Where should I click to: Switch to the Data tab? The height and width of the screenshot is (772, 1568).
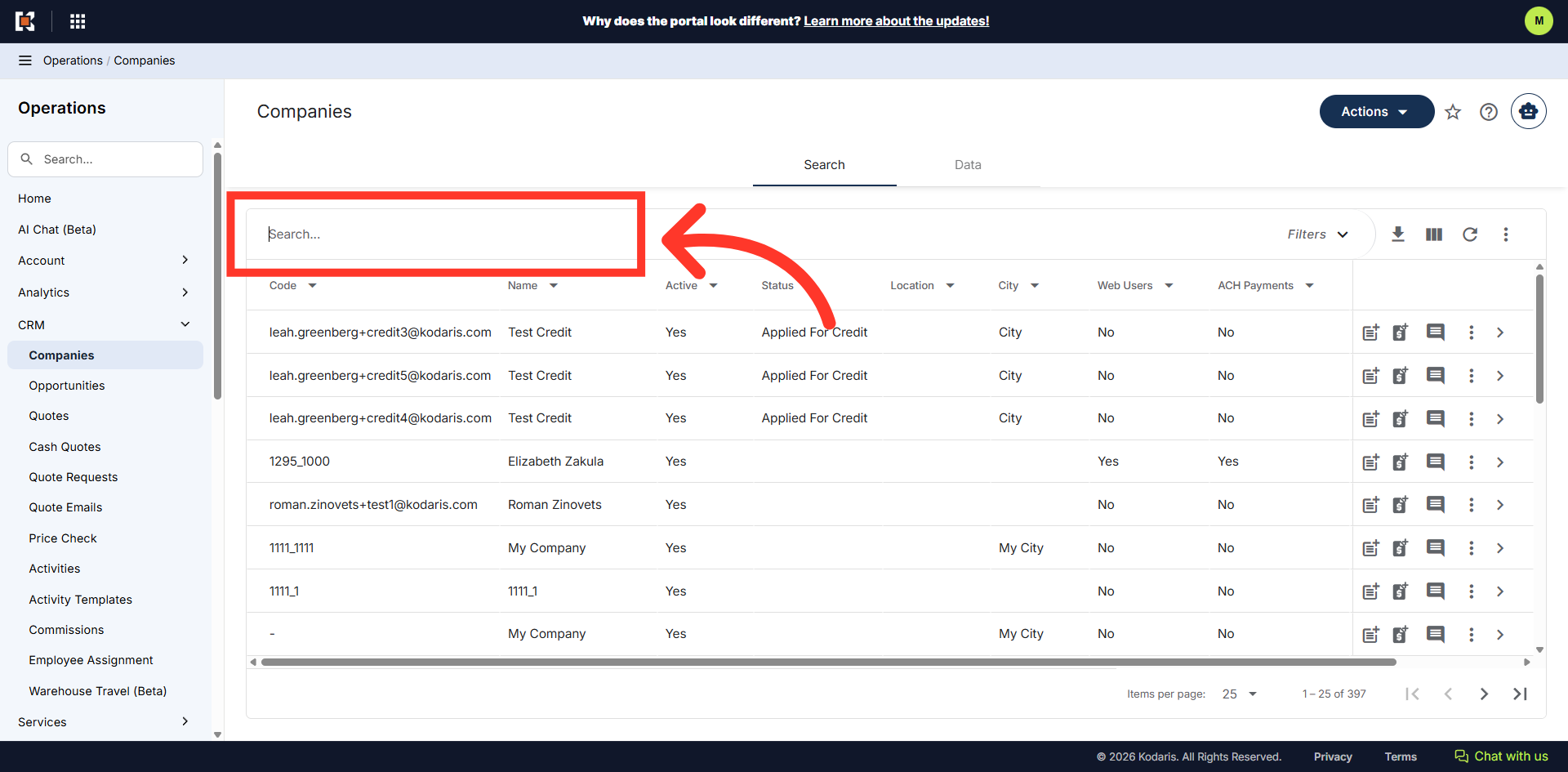pos(968,165)
